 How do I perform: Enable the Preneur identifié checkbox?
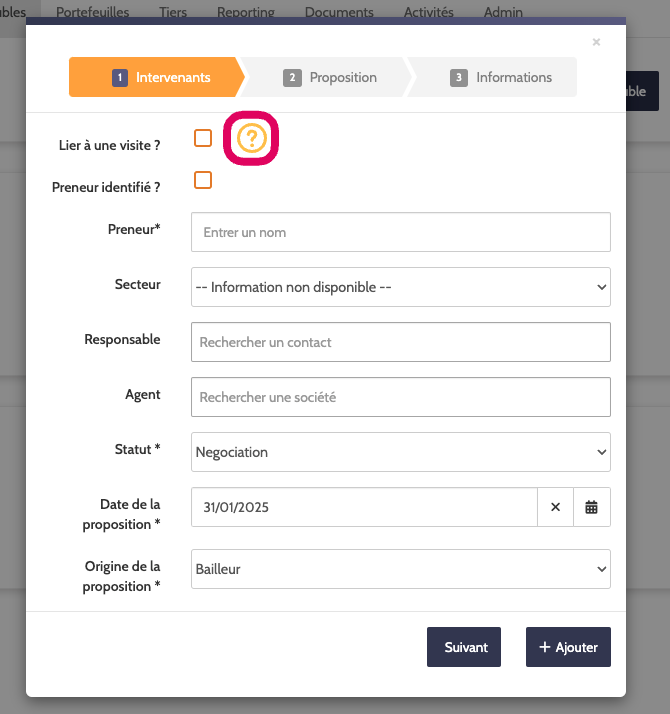(203, 180)
